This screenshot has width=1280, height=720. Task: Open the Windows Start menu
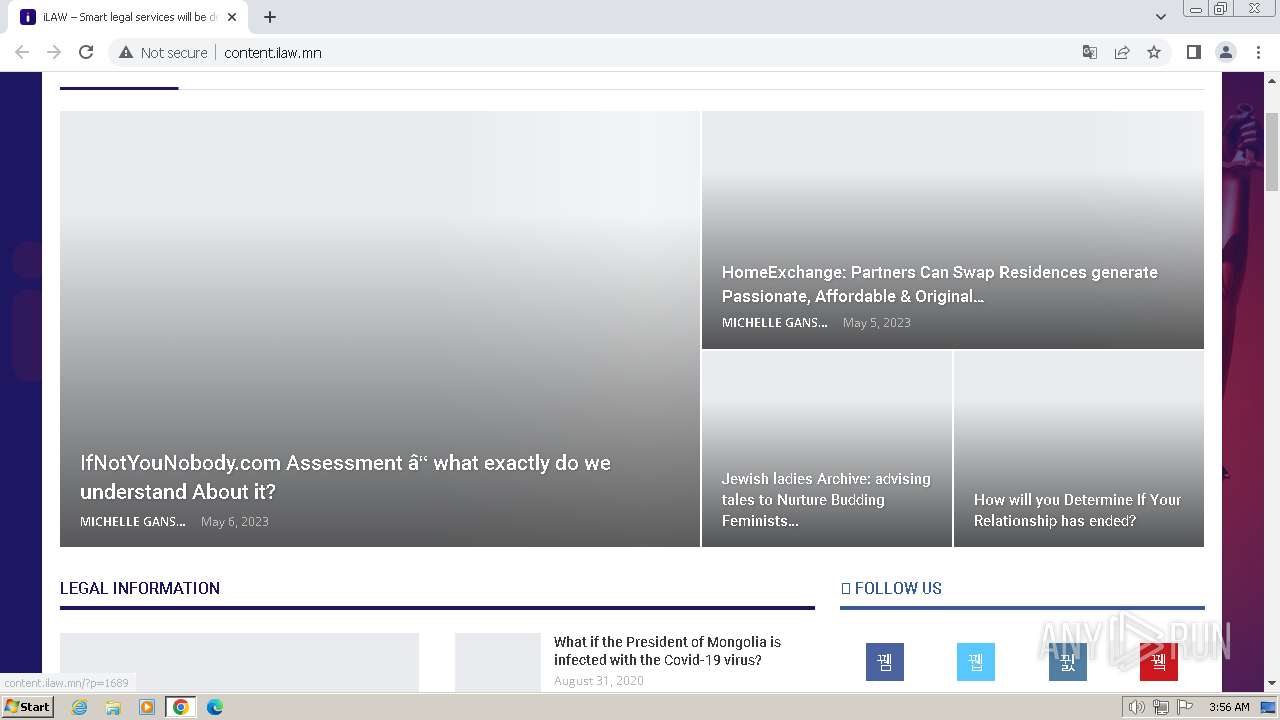27,706
